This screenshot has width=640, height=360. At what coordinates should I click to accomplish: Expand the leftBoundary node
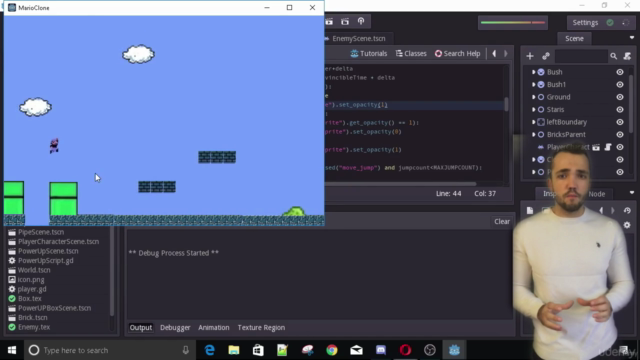pos(533,122)
